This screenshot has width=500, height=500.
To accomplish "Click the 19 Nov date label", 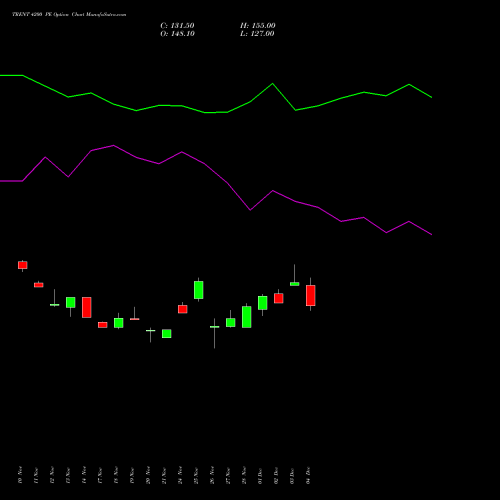I will (x=132, y=475).
